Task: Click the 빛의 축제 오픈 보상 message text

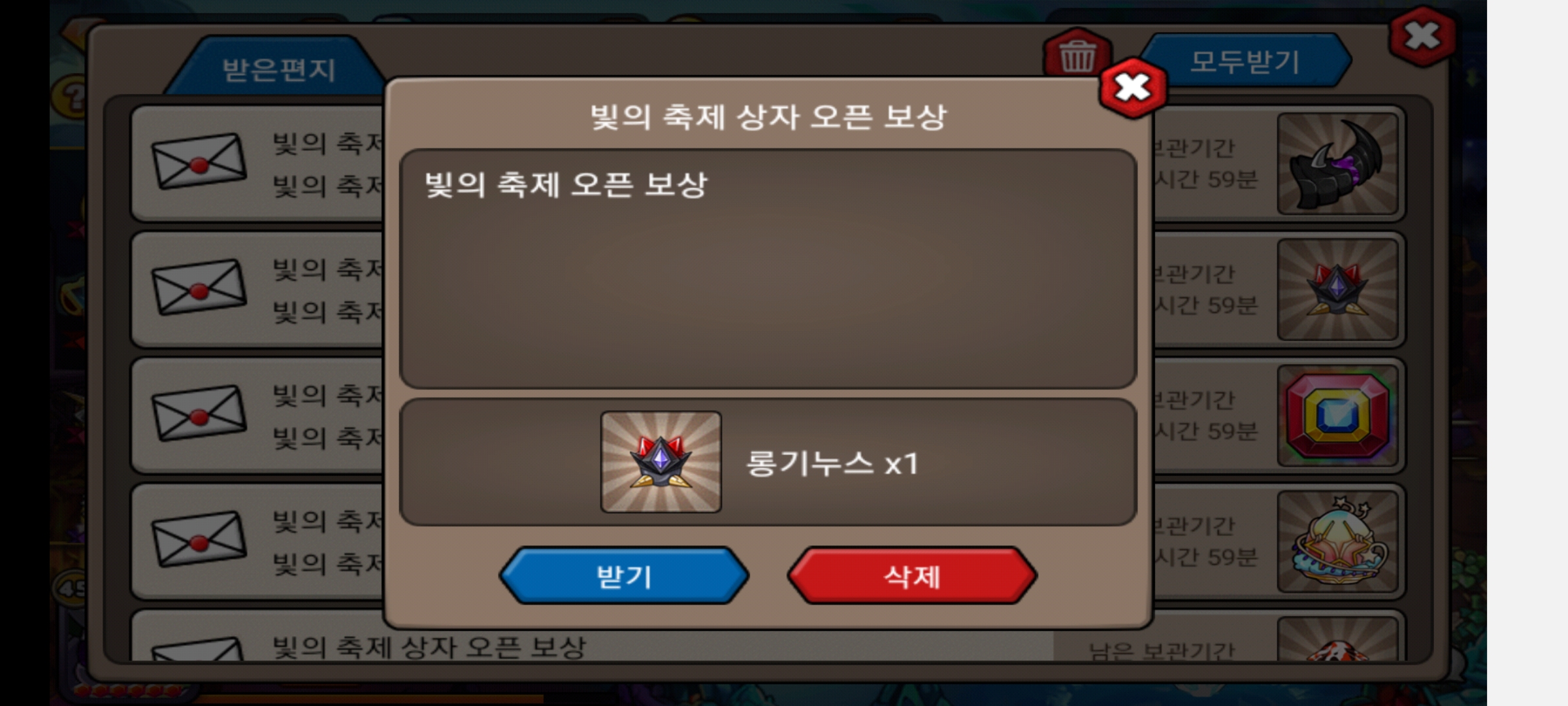Action: coord(566,184)
